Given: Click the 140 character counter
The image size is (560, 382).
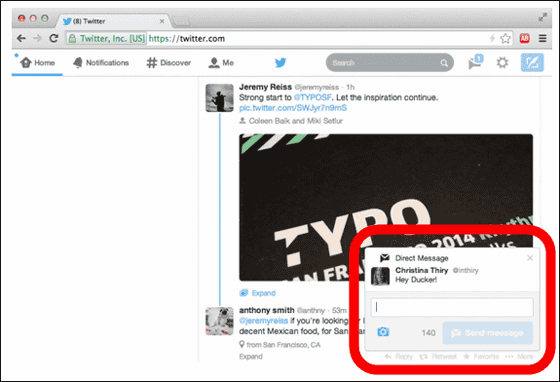Looking at the screenshot, I should [428, 333].
